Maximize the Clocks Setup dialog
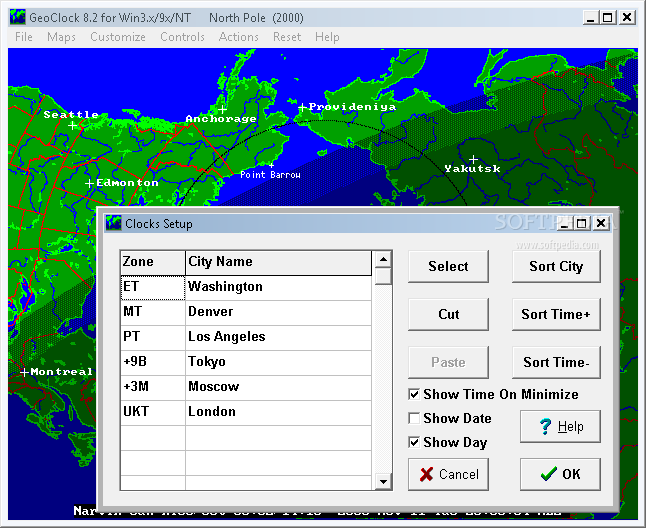Viewport: 646px width, 528px height. 581,223
